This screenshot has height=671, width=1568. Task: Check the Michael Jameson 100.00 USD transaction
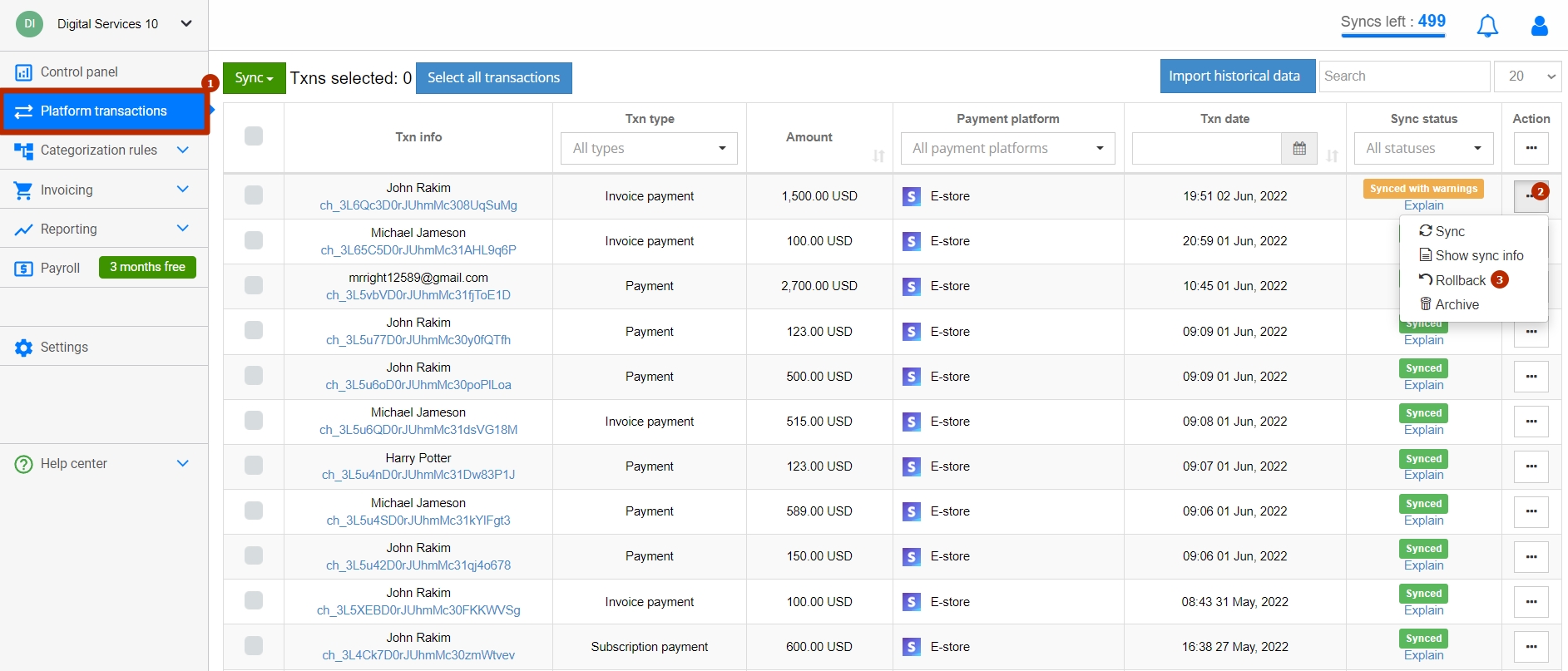254,240
